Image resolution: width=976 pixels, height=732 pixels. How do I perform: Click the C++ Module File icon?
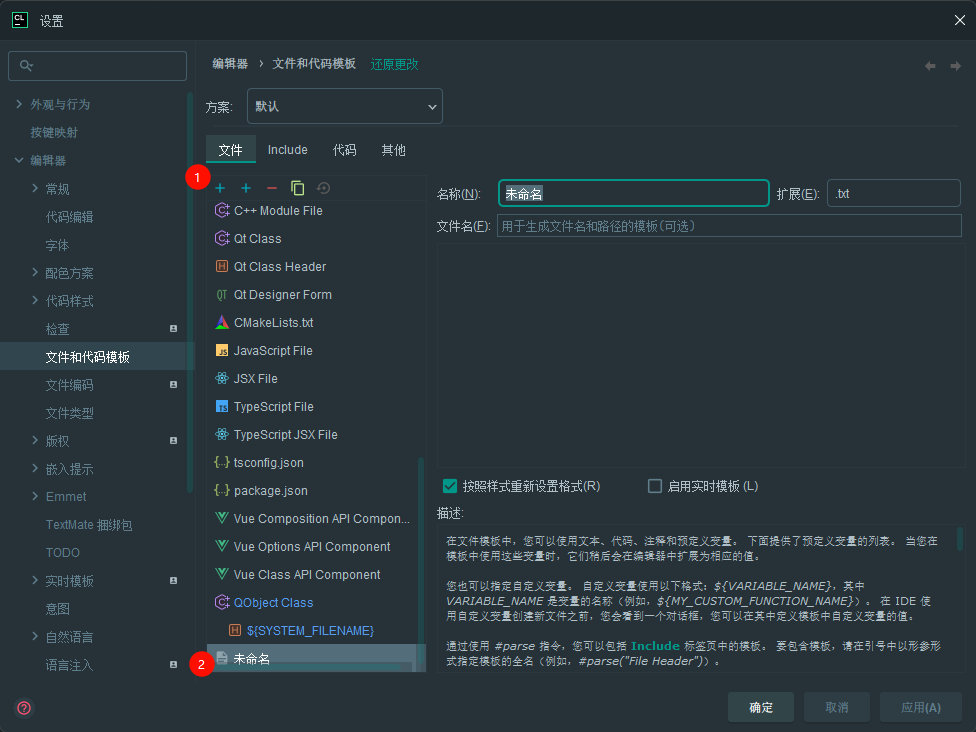[222, 210]
